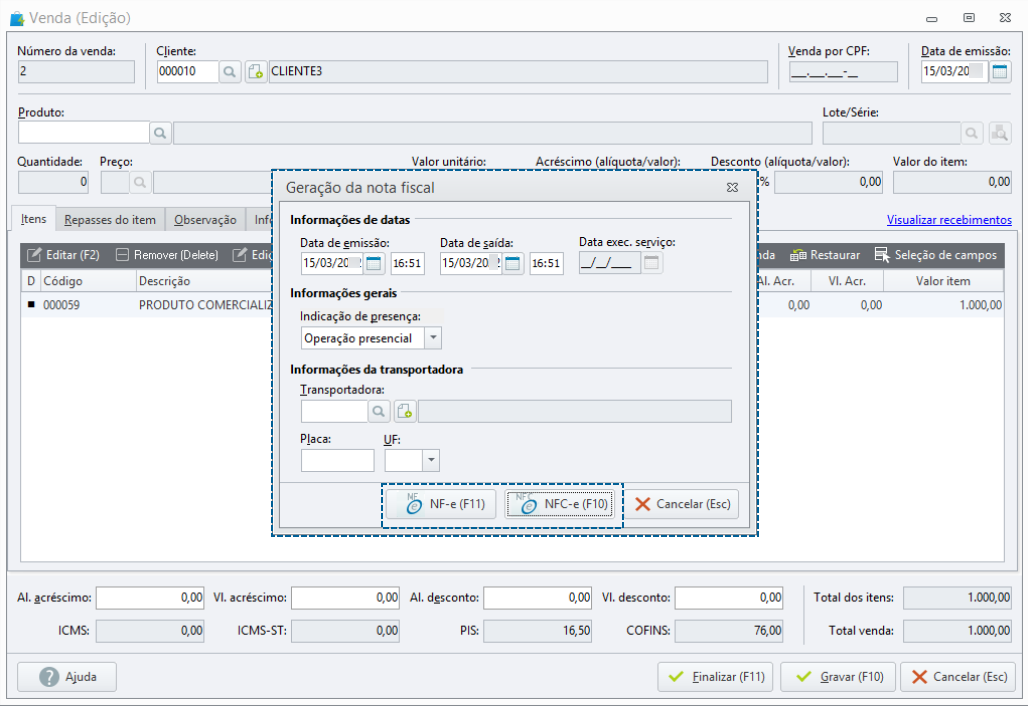Open Visualizar recebimentos link
Screen dimensions: 1028x709
click(949, 220)
